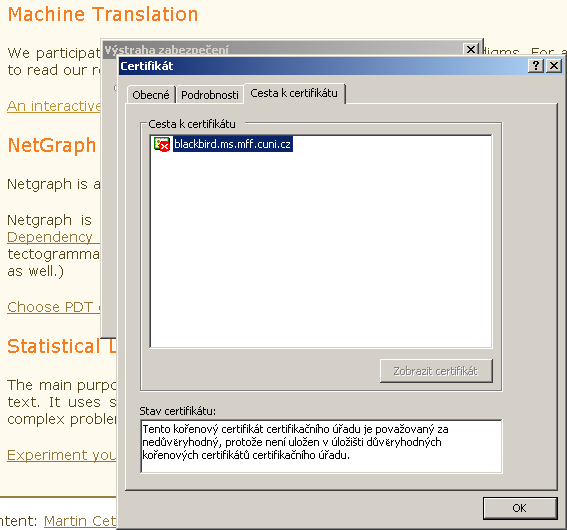This screenshot has width=567, height=530.
Task: Click the Experiment you link
Action: pos(61,455)
